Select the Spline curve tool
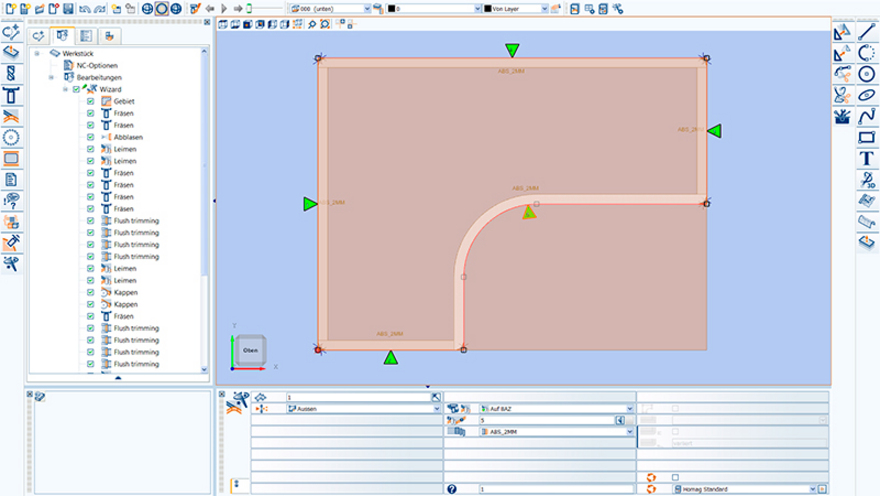Image resolution: width=880 pixels, height=496 pixels. click(x=867, y=116)
